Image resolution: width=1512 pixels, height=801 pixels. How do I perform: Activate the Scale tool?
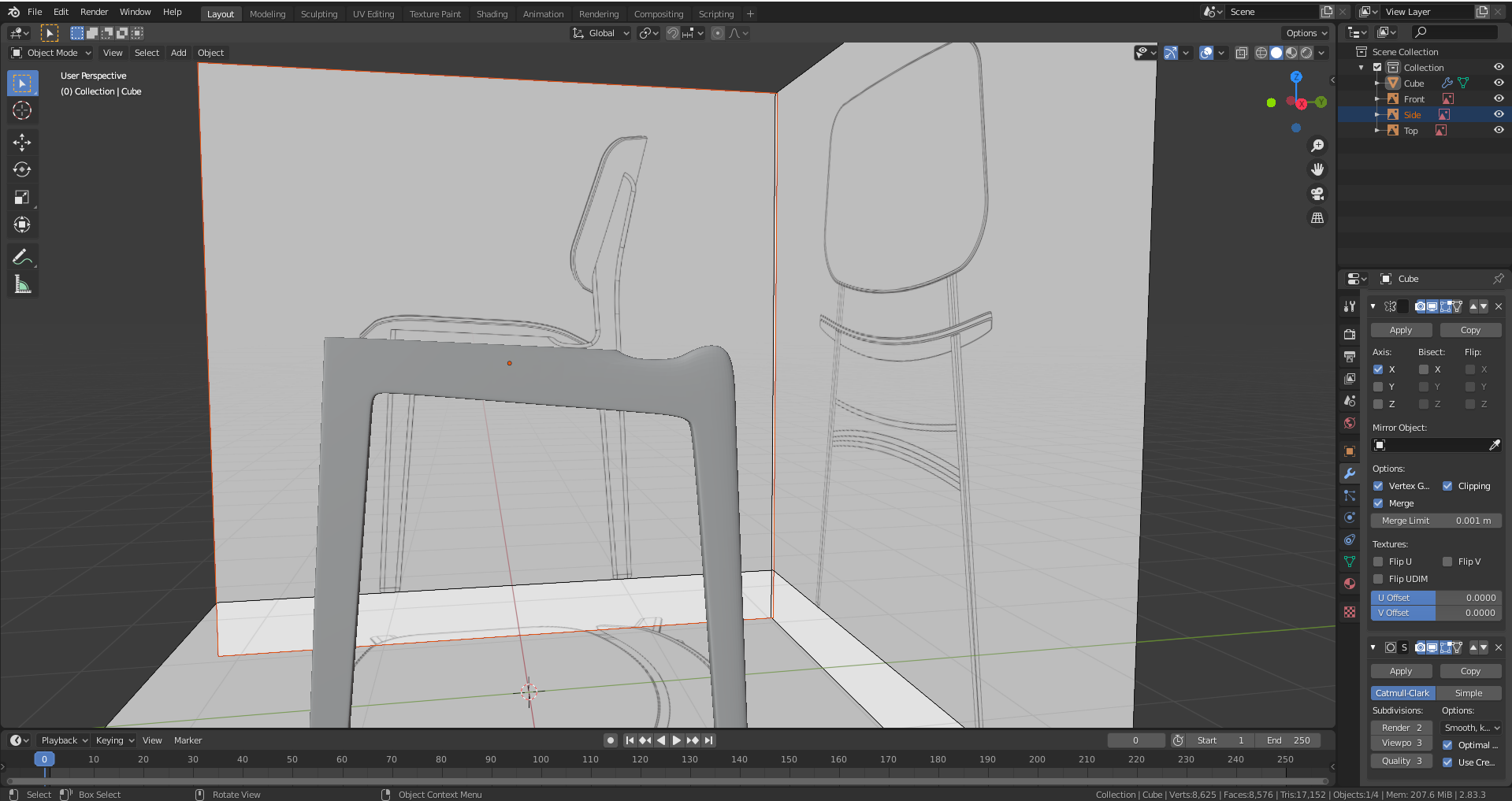click(x=22, y=197)
